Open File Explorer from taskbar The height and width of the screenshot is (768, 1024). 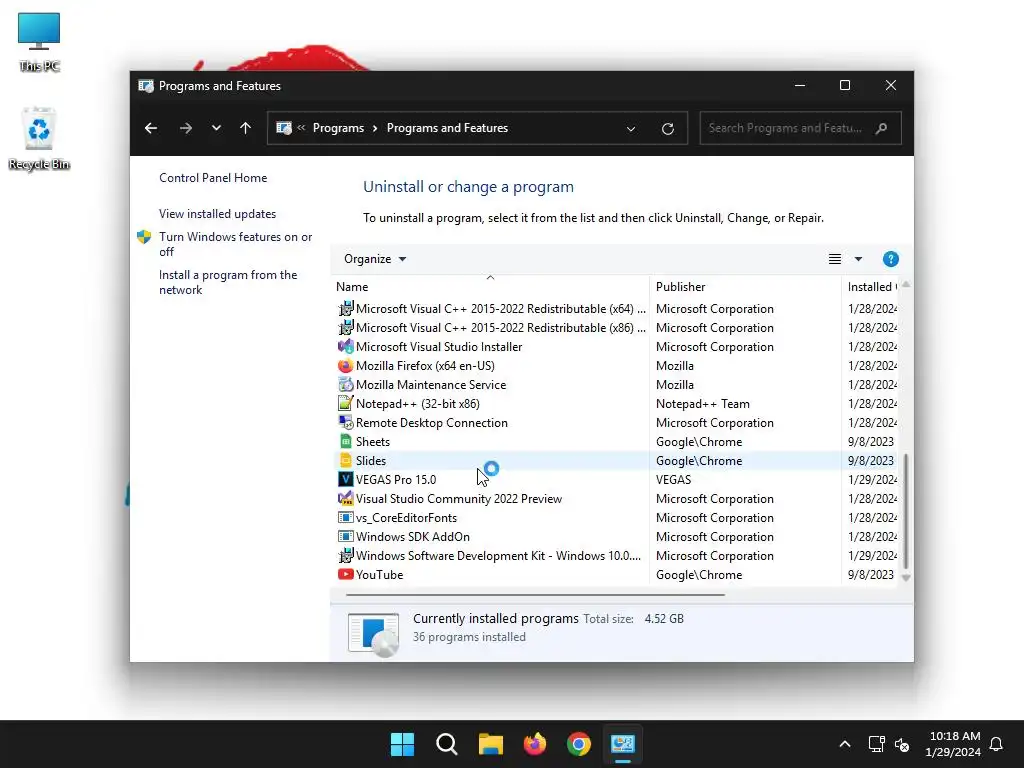tap(490, 744)
